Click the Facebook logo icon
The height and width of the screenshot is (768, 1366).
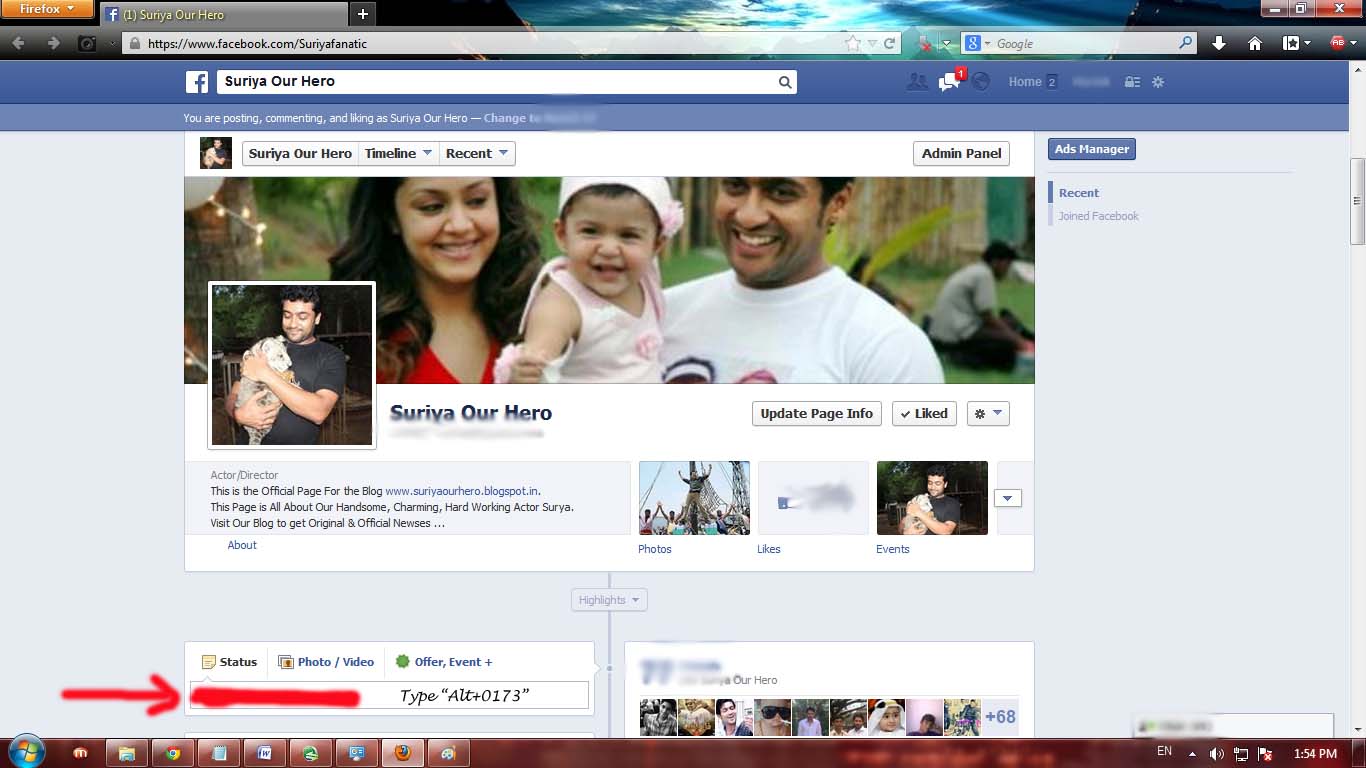pos(197,82)
